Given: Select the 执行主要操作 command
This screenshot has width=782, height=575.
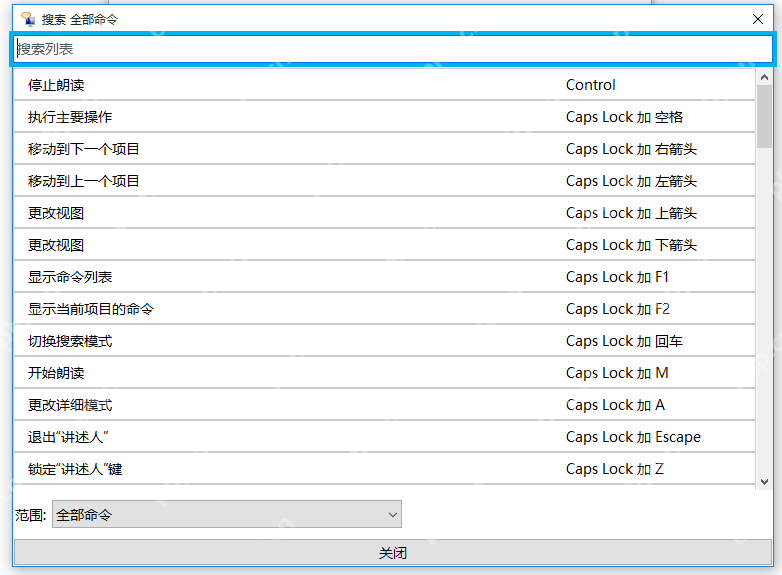Looking at the screenshot, I should tap(384, 117).
